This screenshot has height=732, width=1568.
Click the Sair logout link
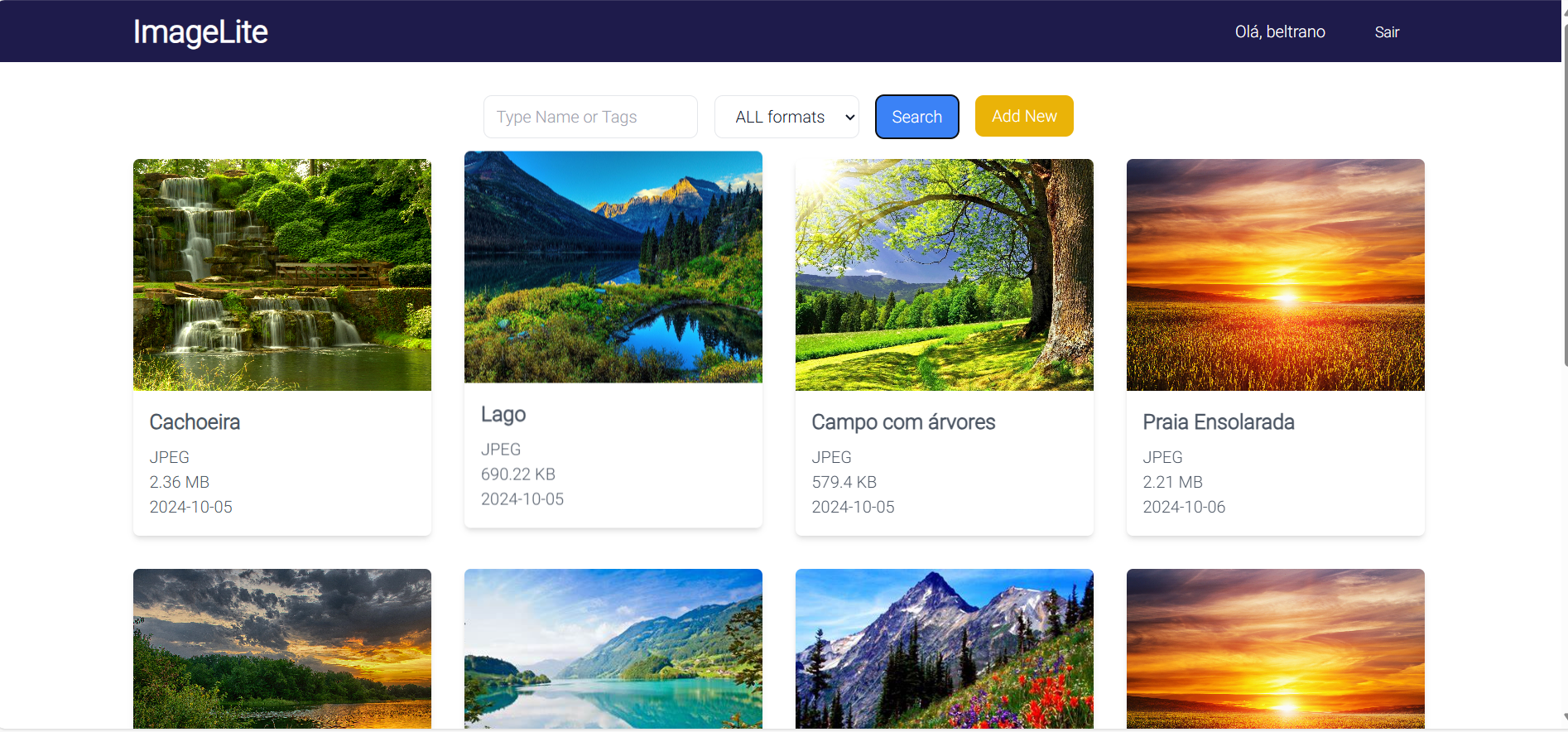click(x=1387, y=32)
